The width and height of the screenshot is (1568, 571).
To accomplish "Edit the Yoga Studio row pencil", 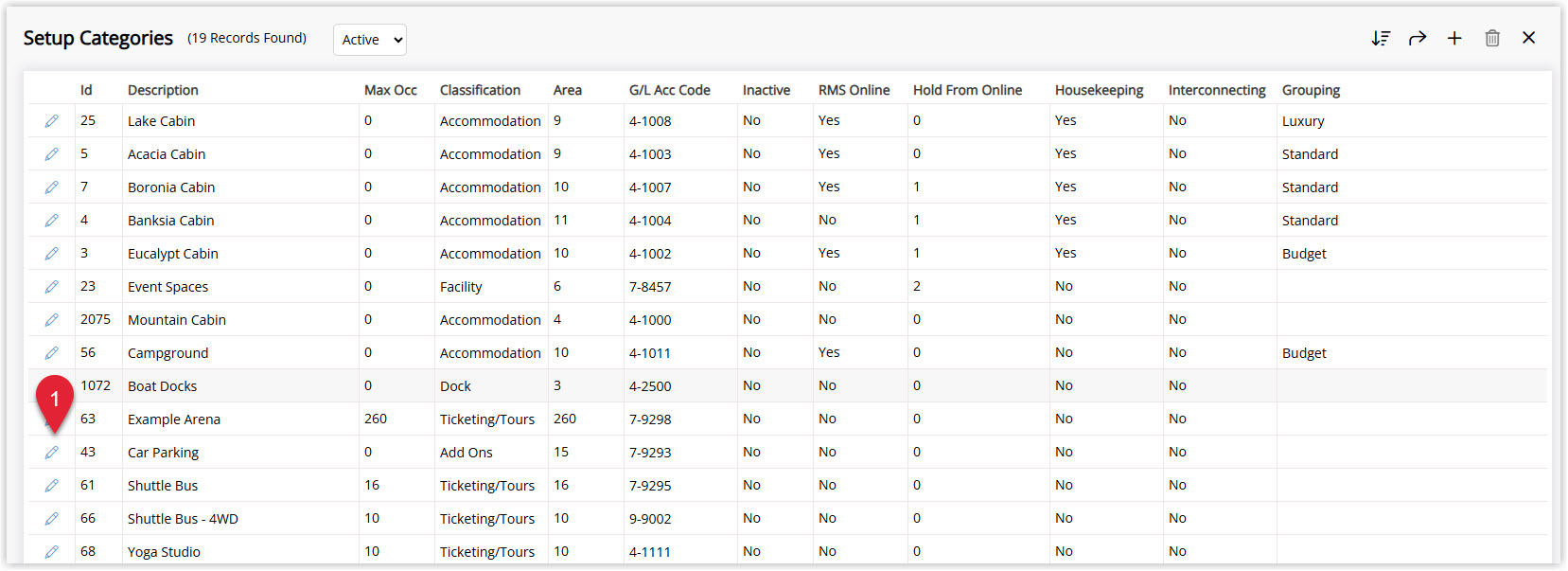I will [52, 552].
